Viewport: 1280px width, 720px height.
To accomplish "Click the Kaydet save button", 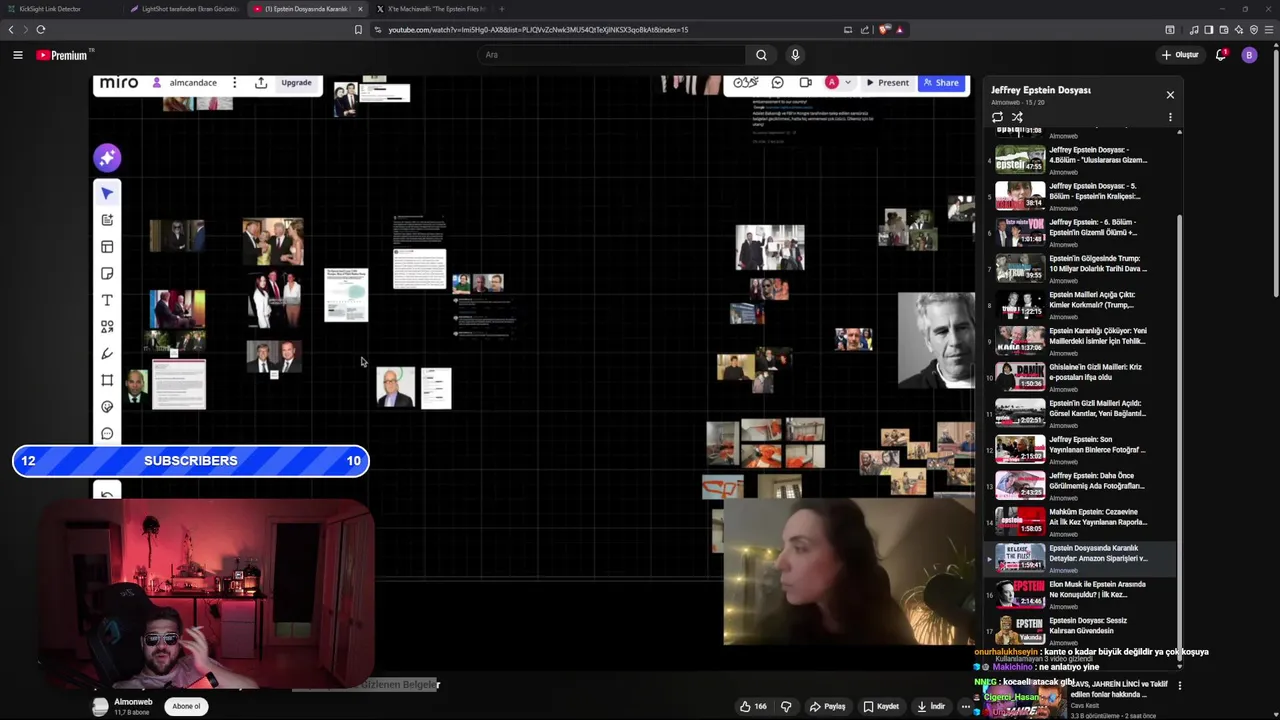I will 882,706.
